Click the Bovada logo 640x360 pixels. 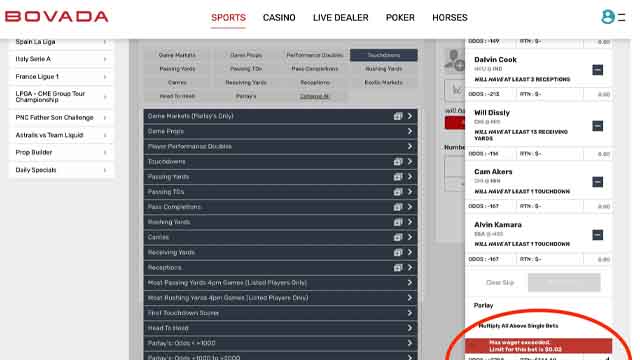pos(56,16)
